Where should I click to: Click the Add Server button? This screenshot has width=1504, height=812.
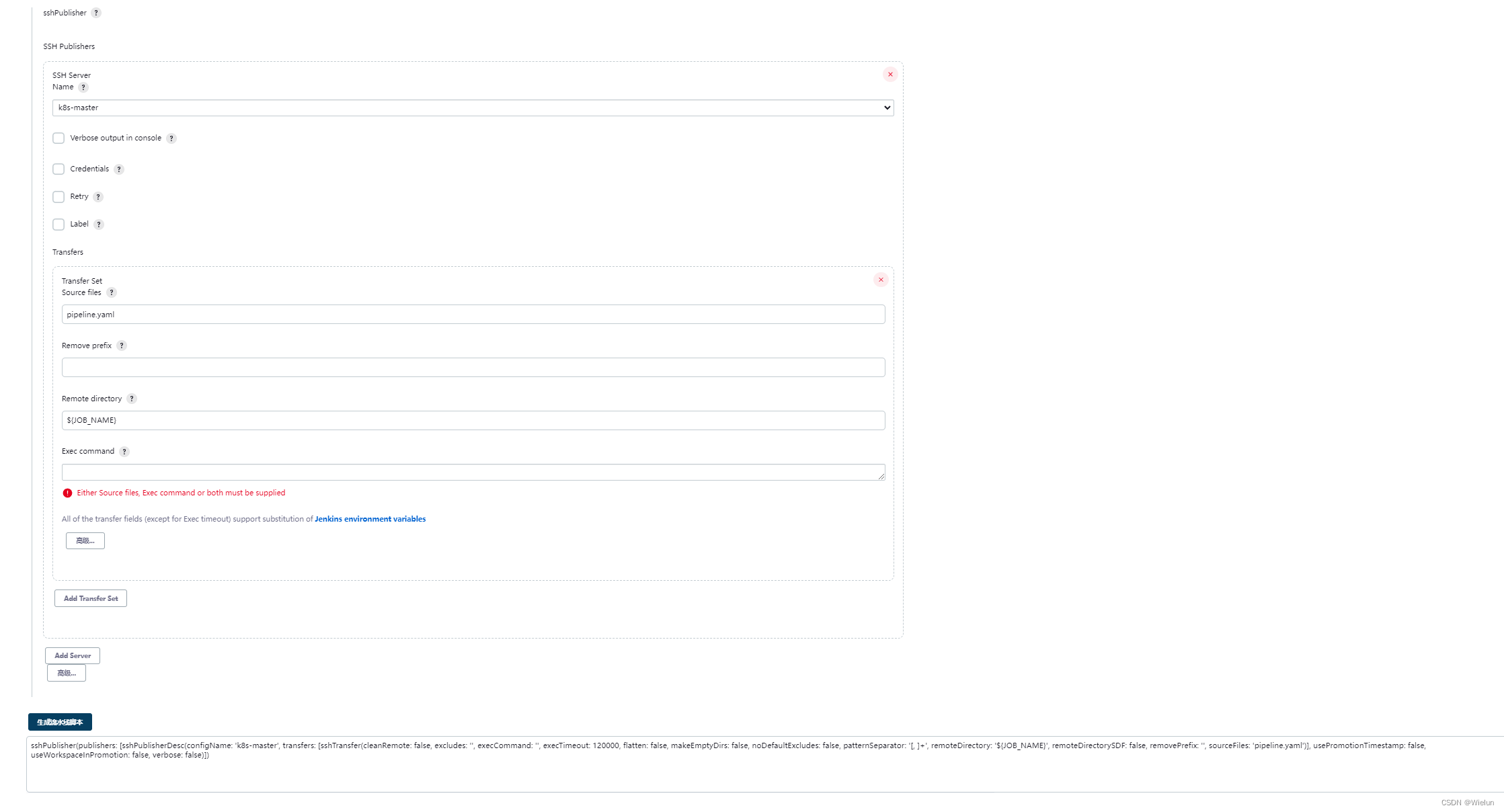click(x=73, y=655)
